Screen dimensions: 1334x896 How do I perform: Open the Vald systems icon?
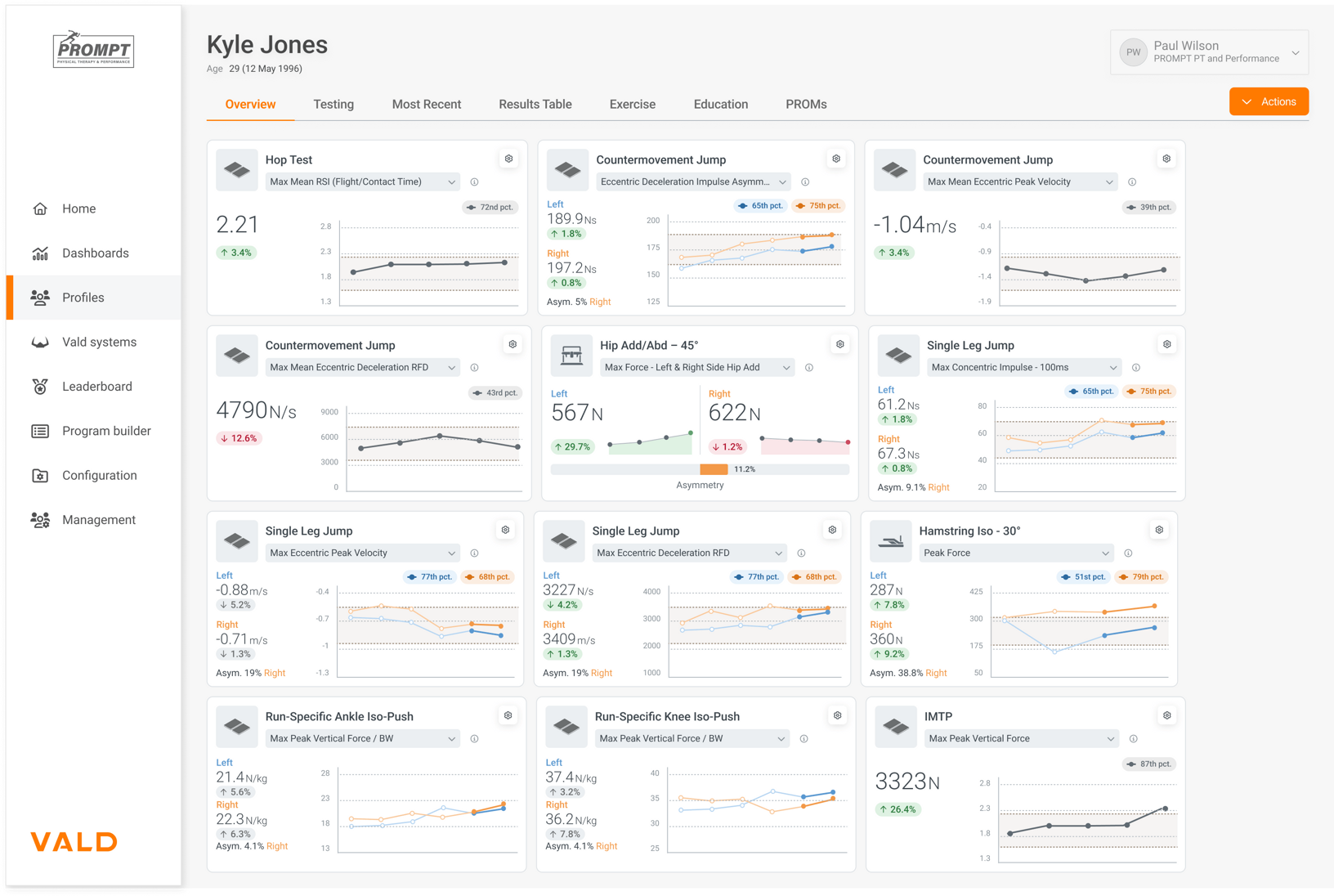(x=40, y=342)
